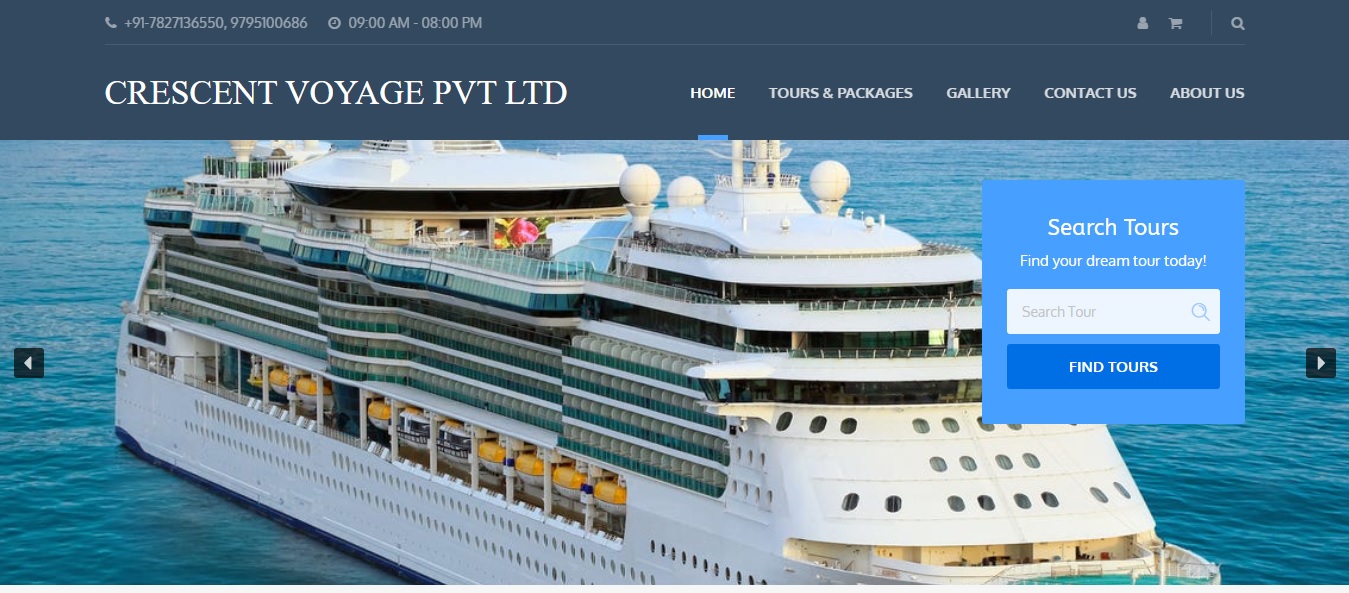Click the phone number +91-7827136550
1349x593 pixels.
(x=175, y=22)
